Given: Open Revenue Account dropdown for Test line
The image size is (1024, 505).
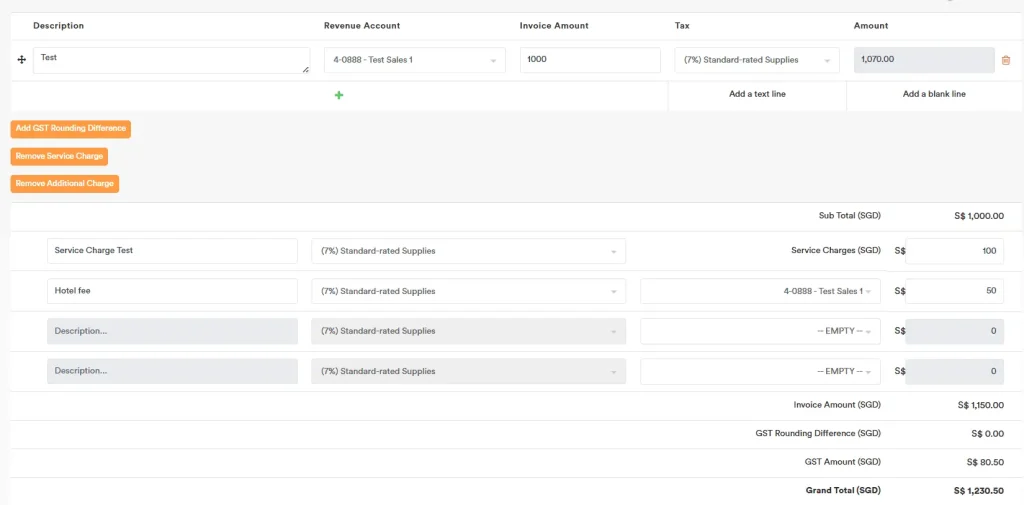Looking at the screenshot, I should [414, 60].
